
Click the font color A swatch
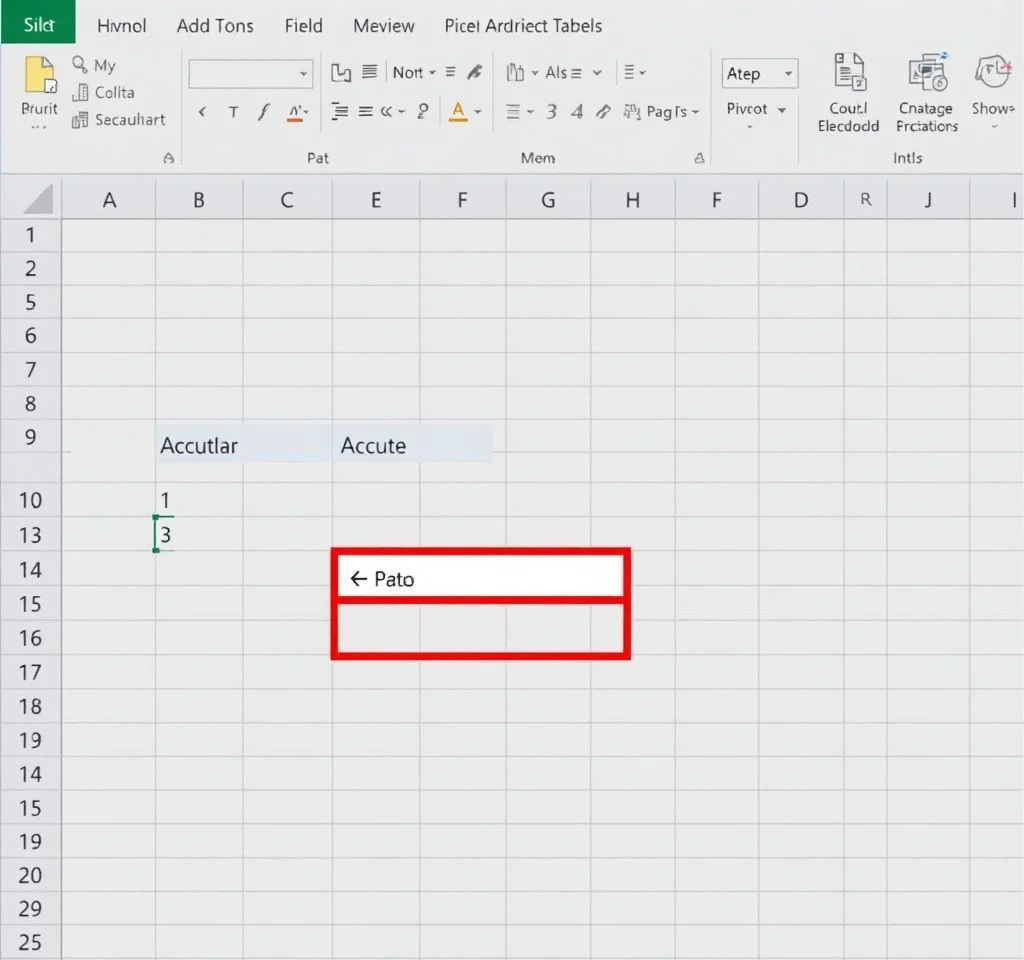[458, 111]
